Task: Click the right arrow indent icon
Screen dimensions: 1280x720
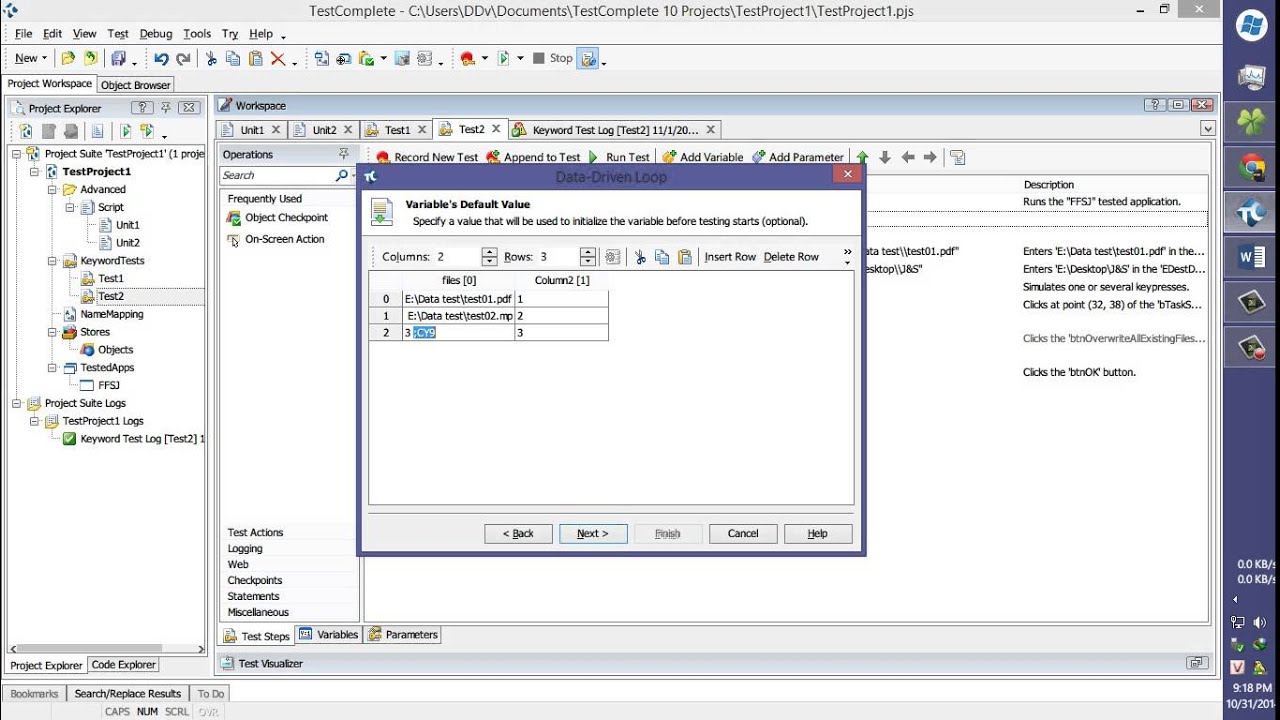Action: (930, 157)
